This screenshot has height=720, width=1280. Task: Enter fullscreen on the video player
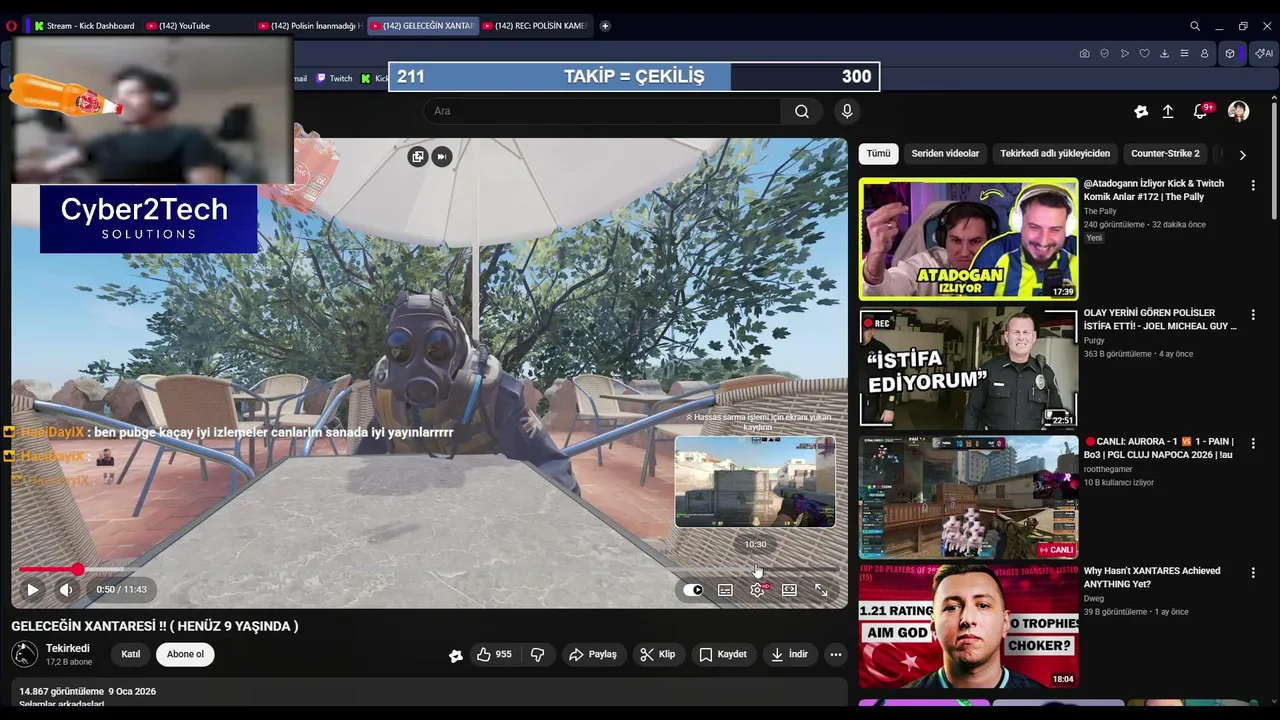[x=821, y=590]
